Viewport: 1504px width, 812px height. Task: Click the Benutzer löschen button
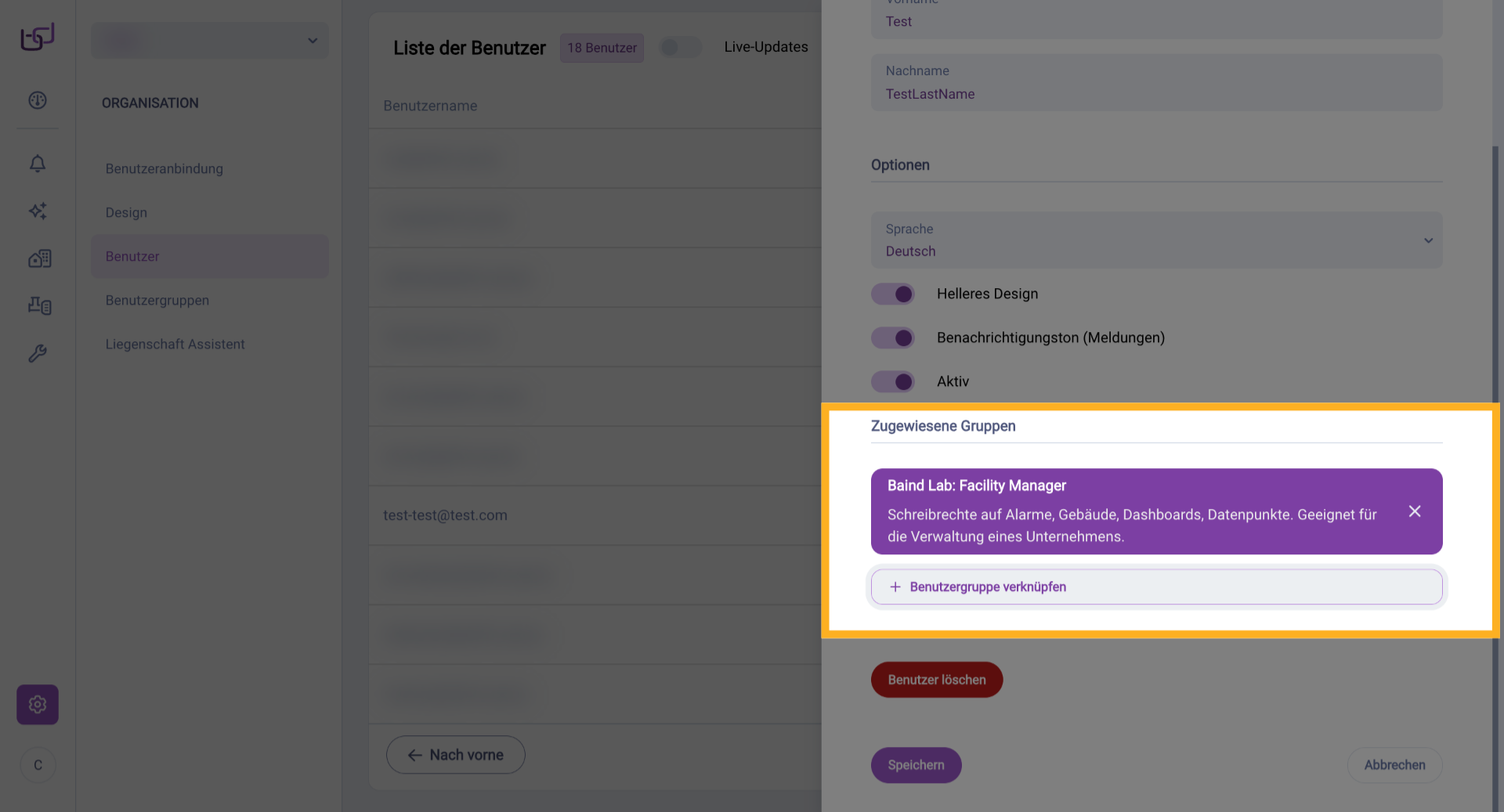coord(937,680)
